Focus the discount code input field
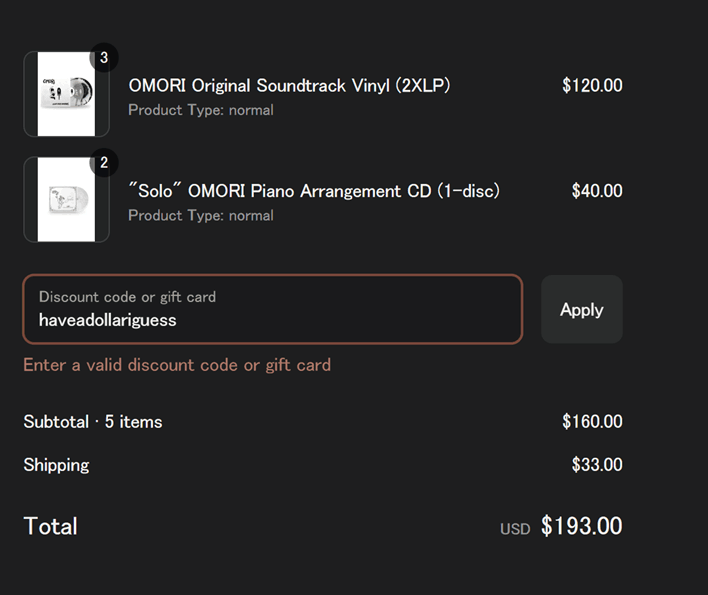 tap(272, 320)
